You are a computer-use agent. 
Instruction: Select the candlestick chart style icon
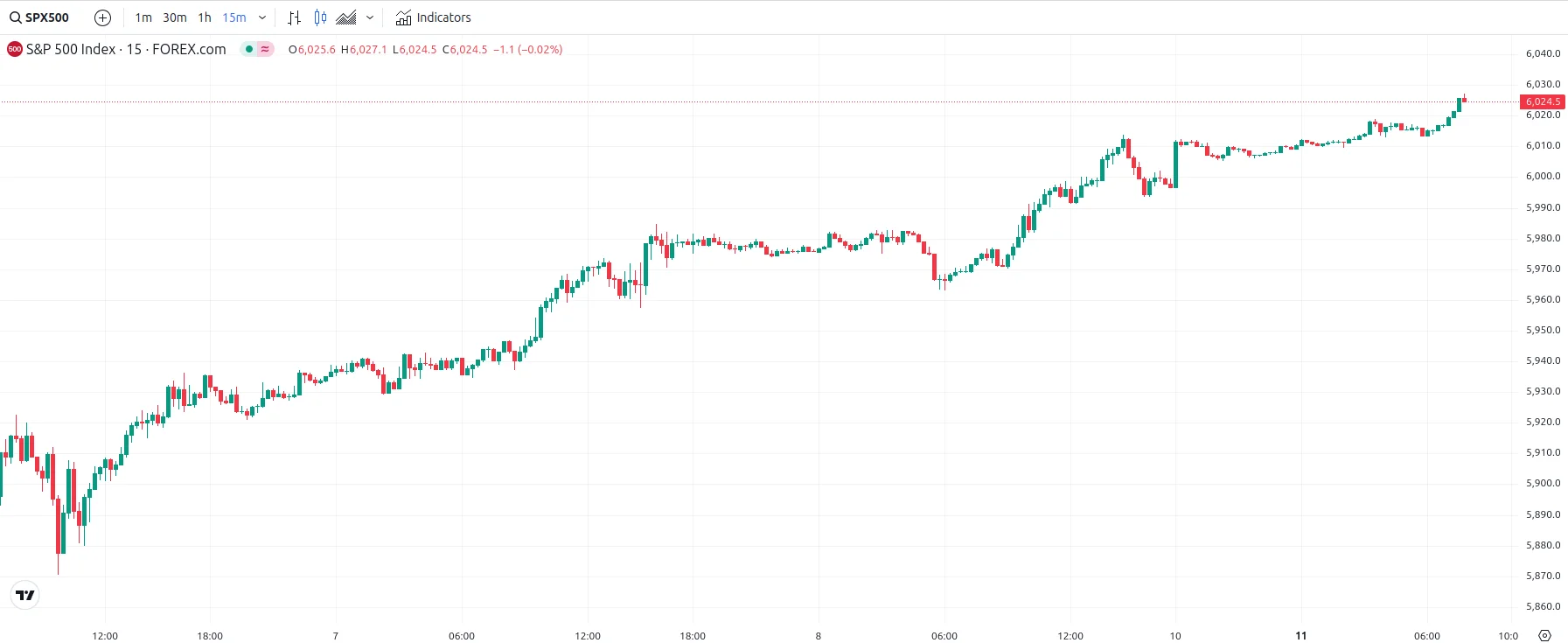(x=319, y=17)
